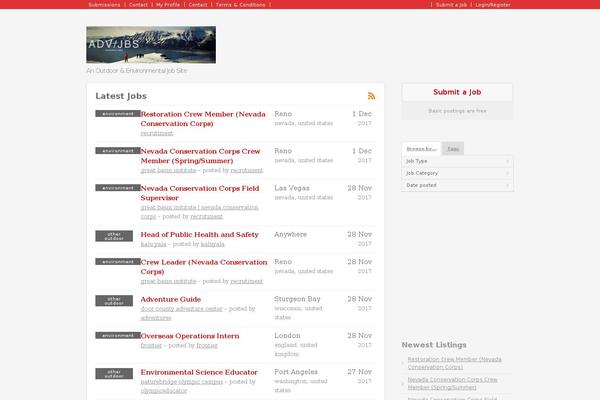
Task: Click olympiceducator poster link
Action: (x=164, y=391)
